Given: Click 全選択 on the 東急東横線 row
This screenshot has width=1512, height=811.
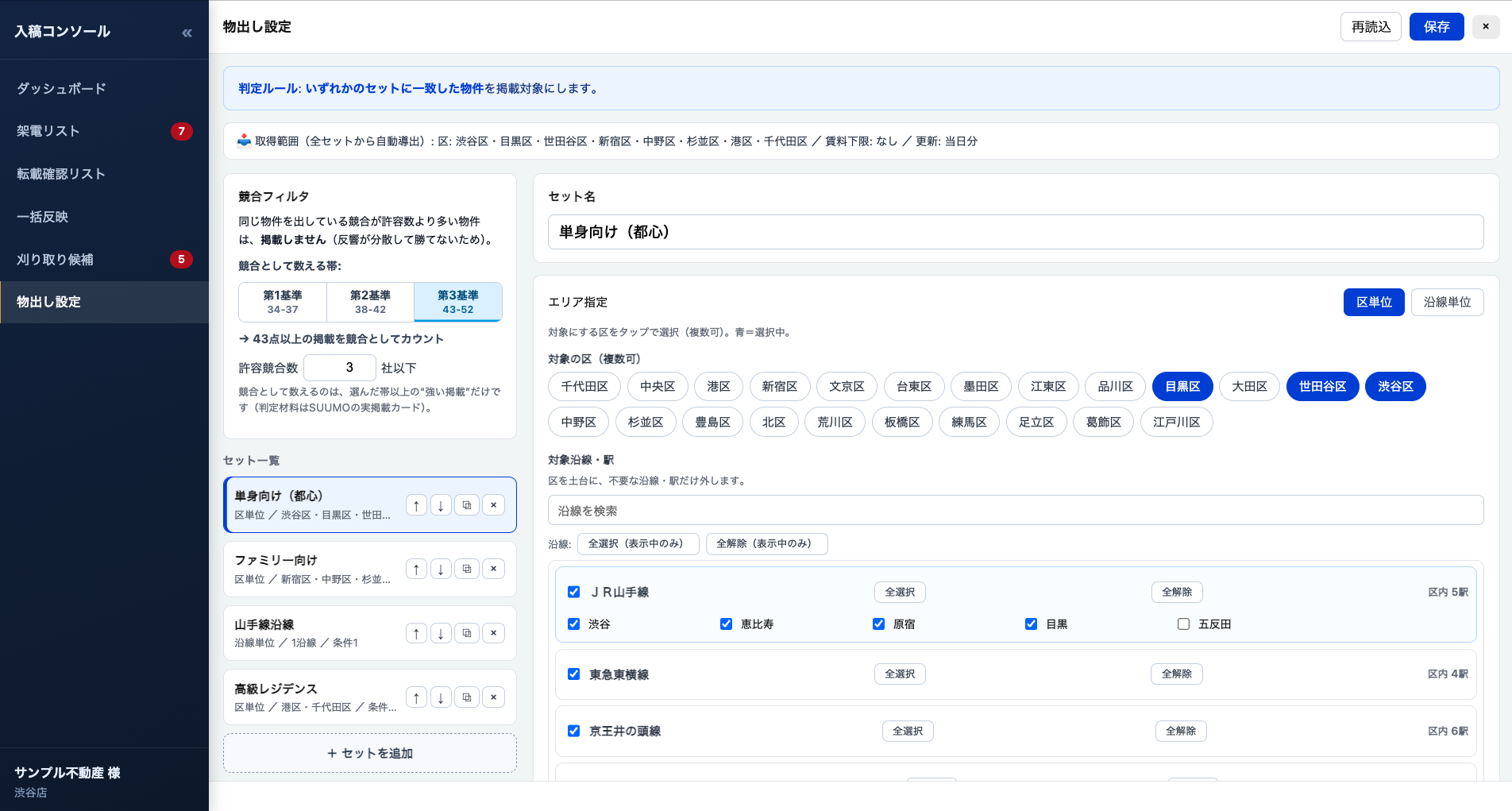Looking at the screenshot, I should coord(900,674).
